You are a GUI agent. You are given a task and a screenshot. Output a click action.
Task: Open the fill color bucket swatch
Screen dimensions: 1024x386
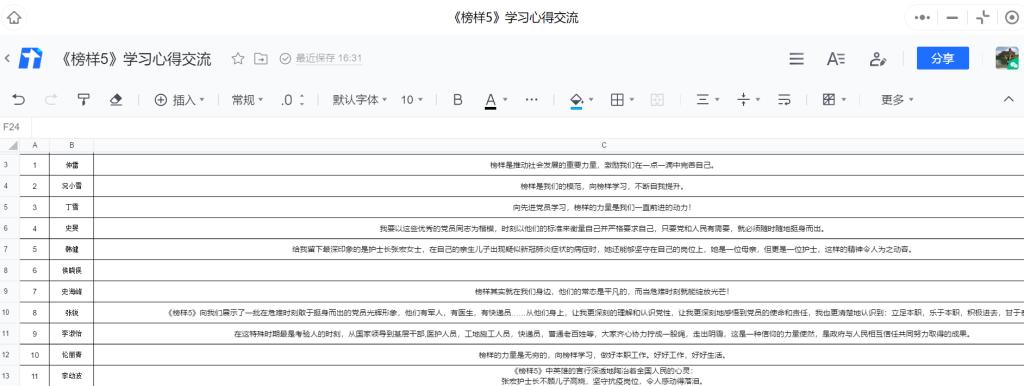tap(577, 100)
